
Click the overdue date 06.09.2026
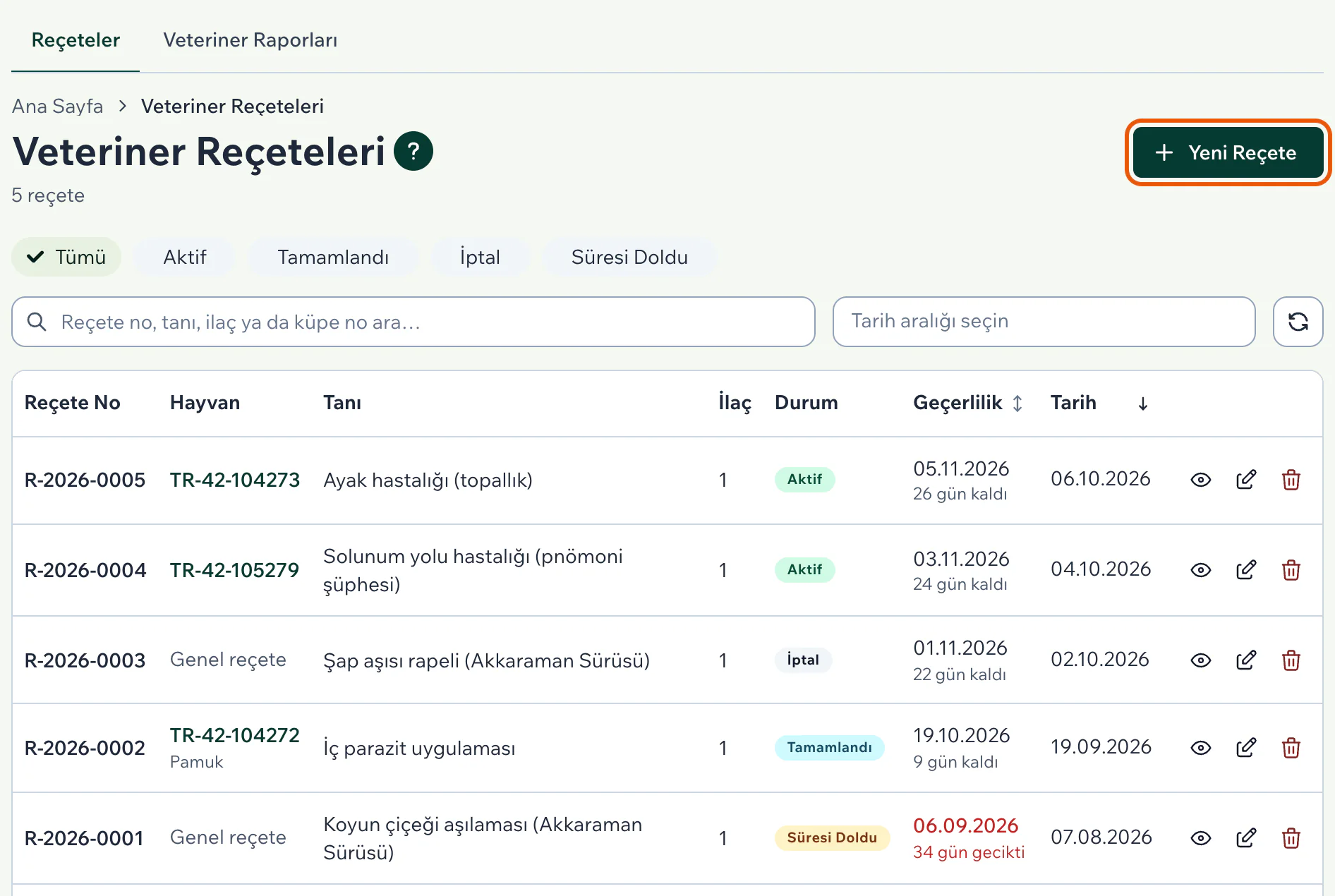coord(965,825)
